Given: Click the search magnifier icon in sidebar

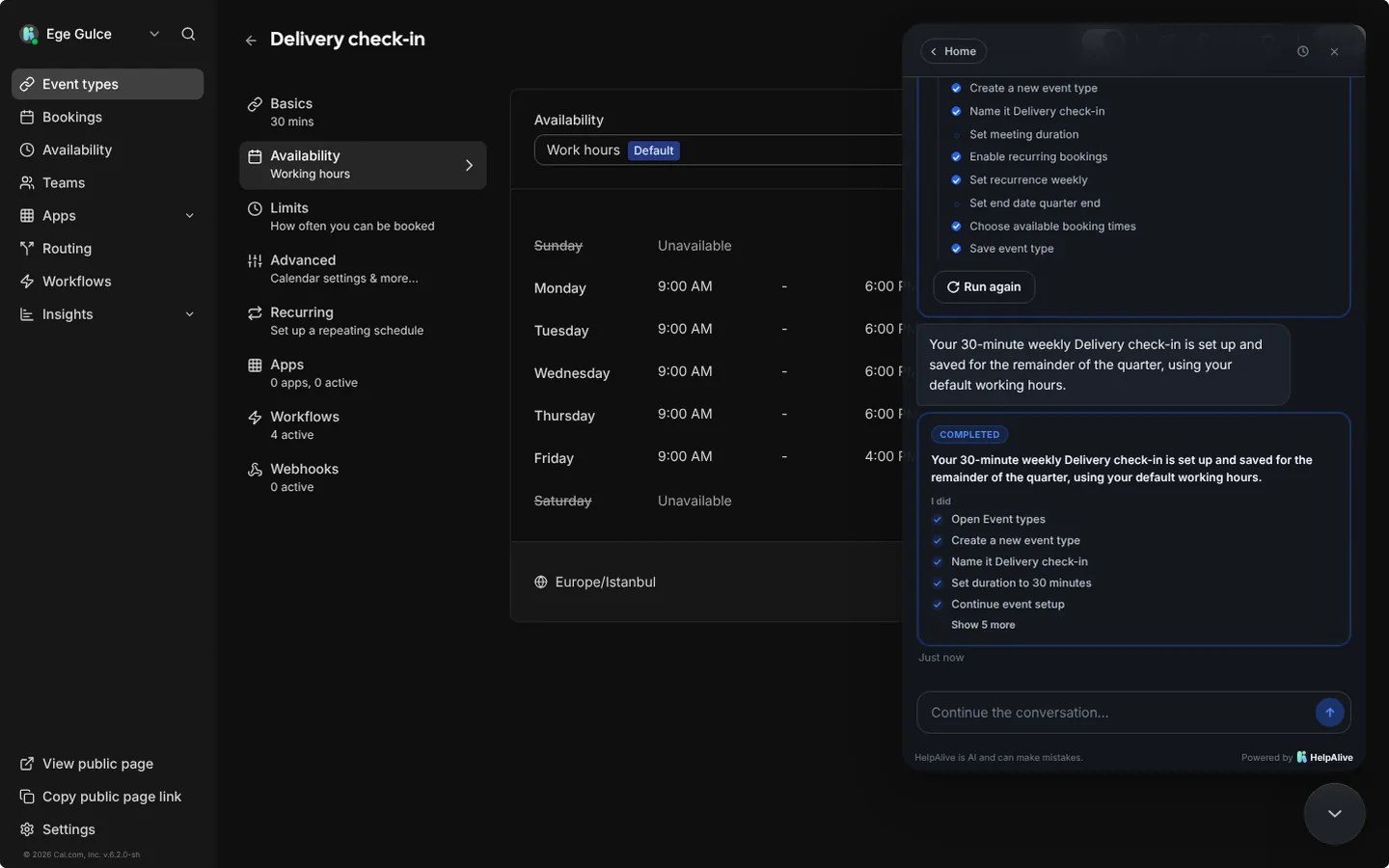Looking at the screenshot, I should pos(188,34).
